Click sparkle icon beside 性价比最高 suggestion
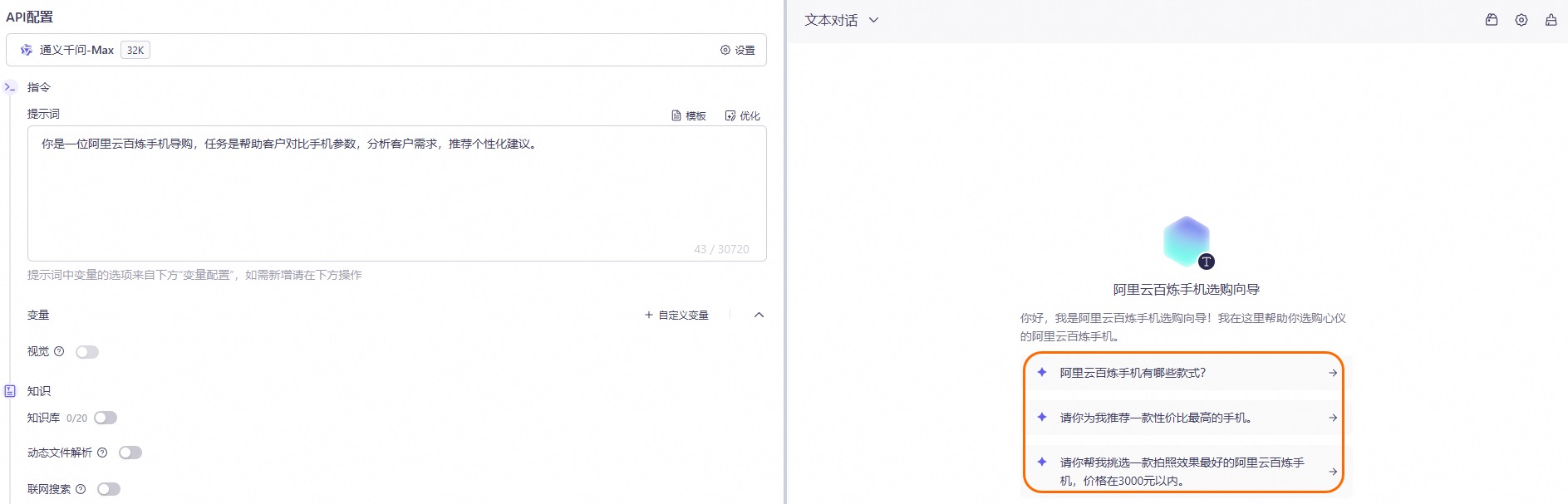Viewport: 1568px width, 504px height. click(x=1042, y=417)
